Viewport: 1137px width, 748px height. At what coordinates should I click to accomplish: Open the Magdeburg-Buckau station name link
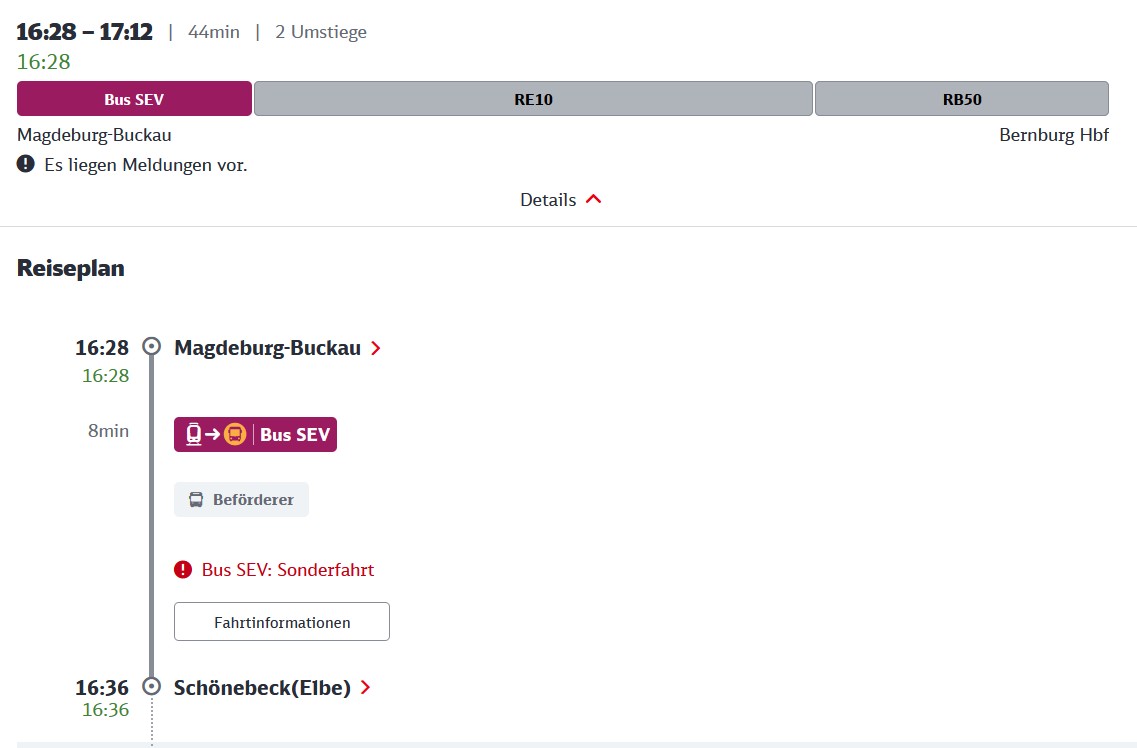pyautogui.click(x=266, y=348)
